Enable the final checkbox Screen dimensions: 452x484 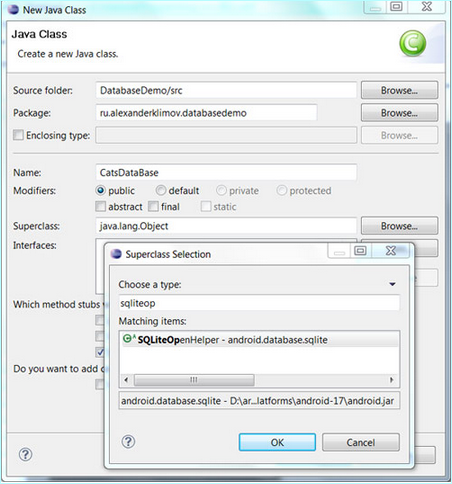tap(153, 206)
